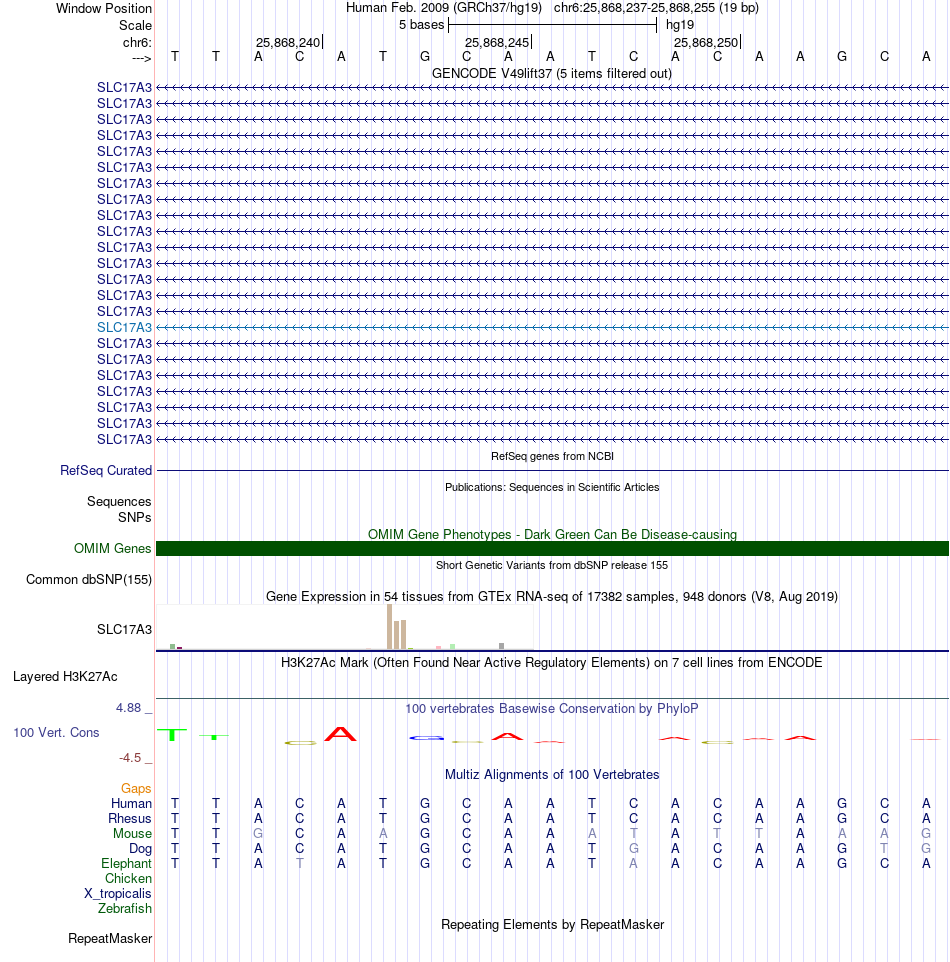Open the H3K27Ac Mark track title
The width and height of the screenshot is (950, 962).
click(x=552, y=663)
